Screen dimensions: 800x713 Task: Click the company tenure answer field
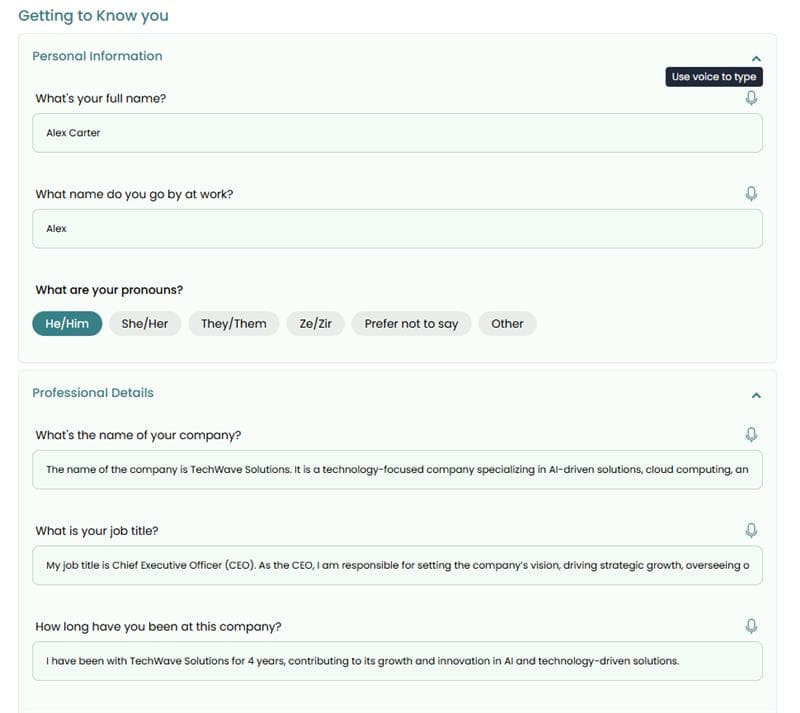tap(398, 660)
